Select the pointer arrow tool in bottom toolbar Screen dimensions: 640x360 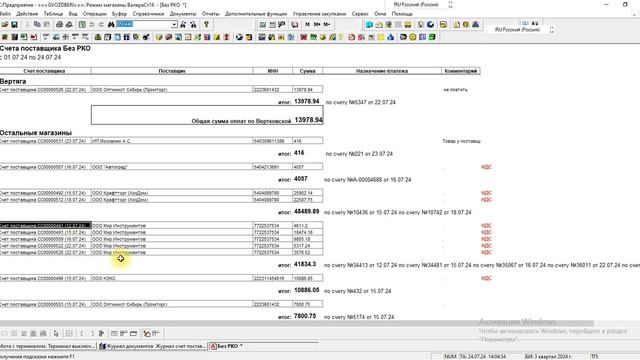(x=56, y=333)
